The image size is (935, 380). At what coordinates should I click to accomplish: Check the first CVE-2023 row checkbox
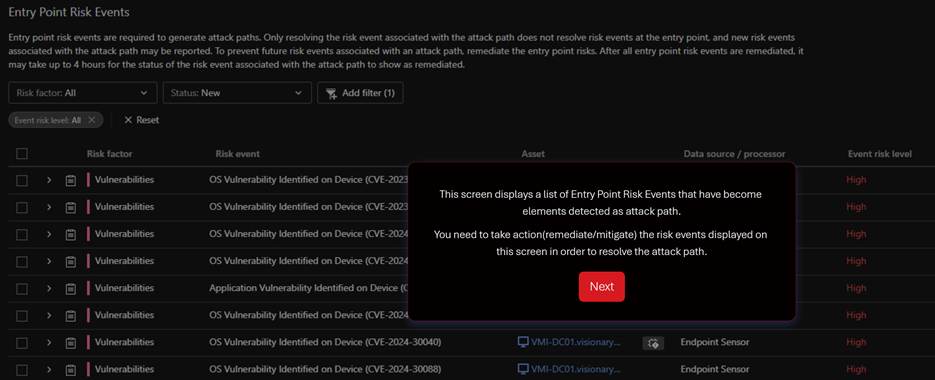pos(22,180)
